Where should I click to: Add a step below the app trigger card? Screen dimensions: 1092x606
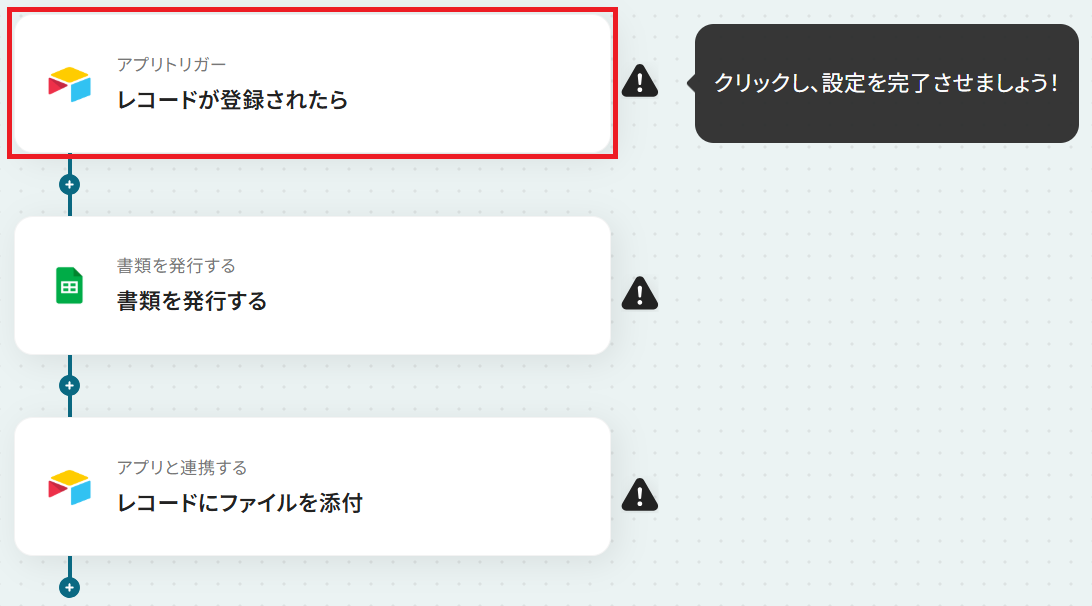tap(70, 185)
